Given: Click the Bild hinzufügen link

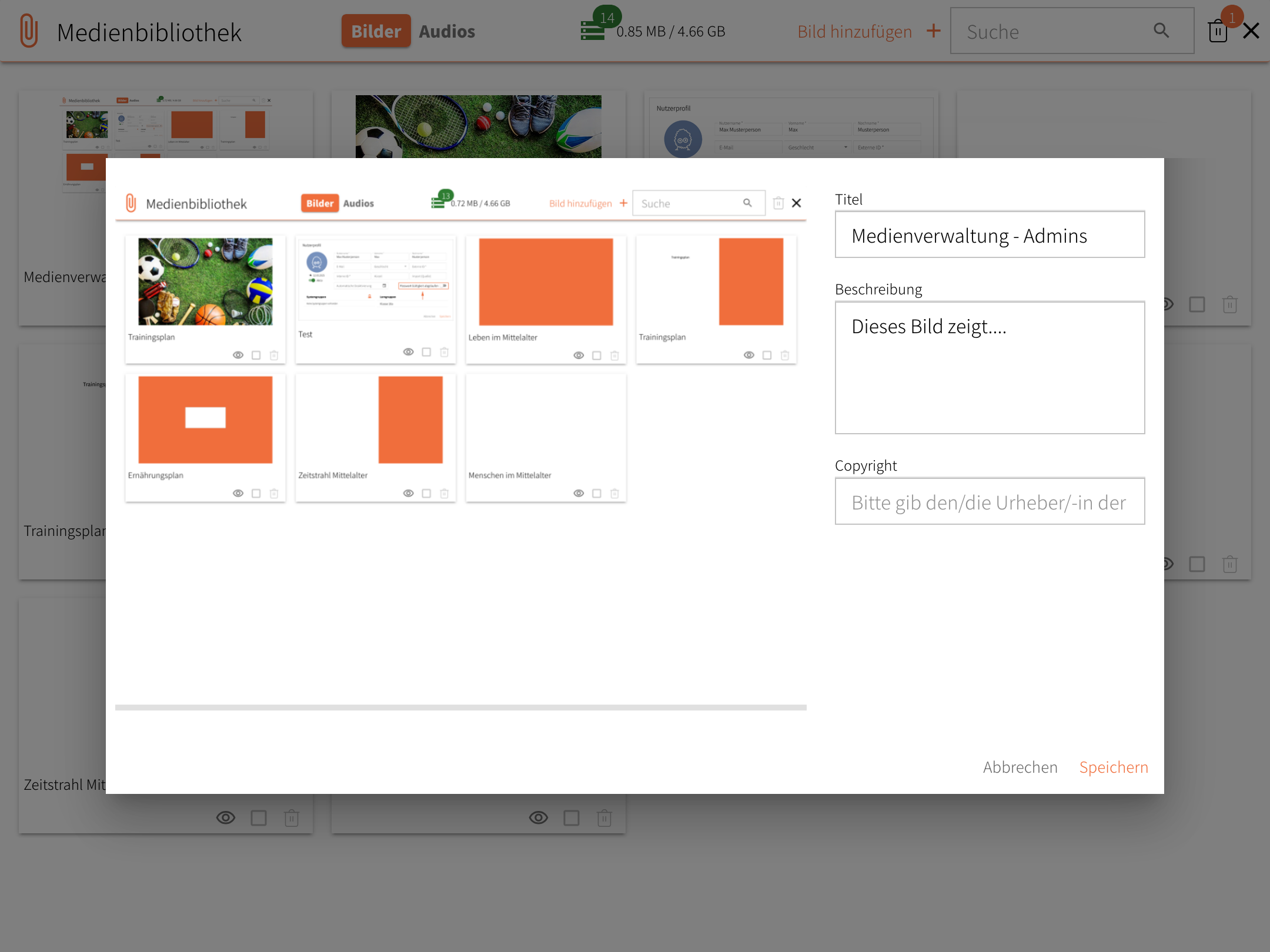Looking at the screenshot, I should click(854, 31).
